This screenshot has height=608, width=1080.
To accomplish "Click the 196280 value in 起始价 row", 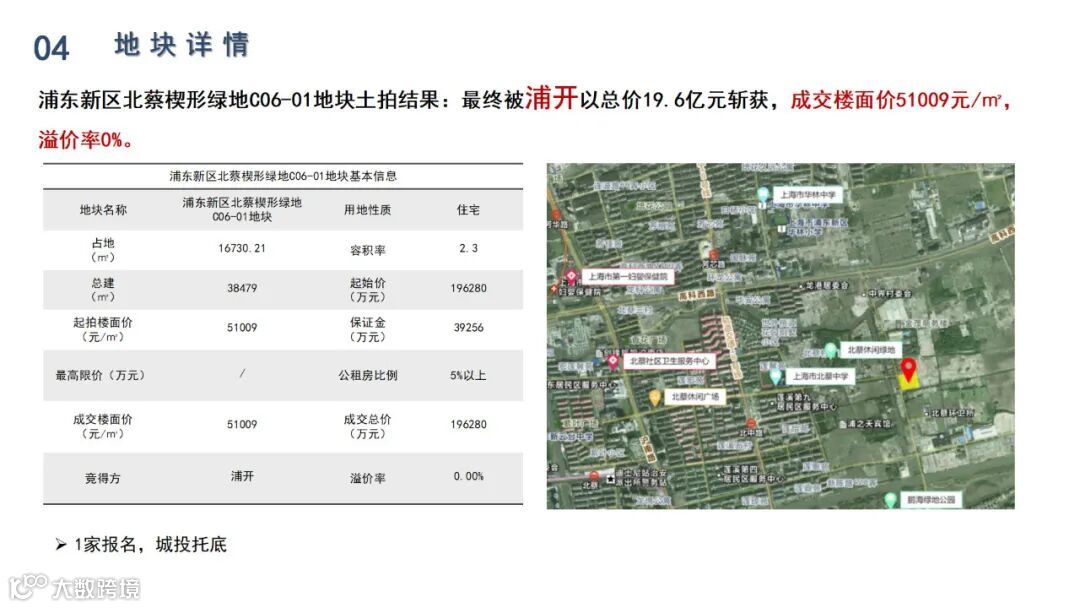I will point(468,289).
